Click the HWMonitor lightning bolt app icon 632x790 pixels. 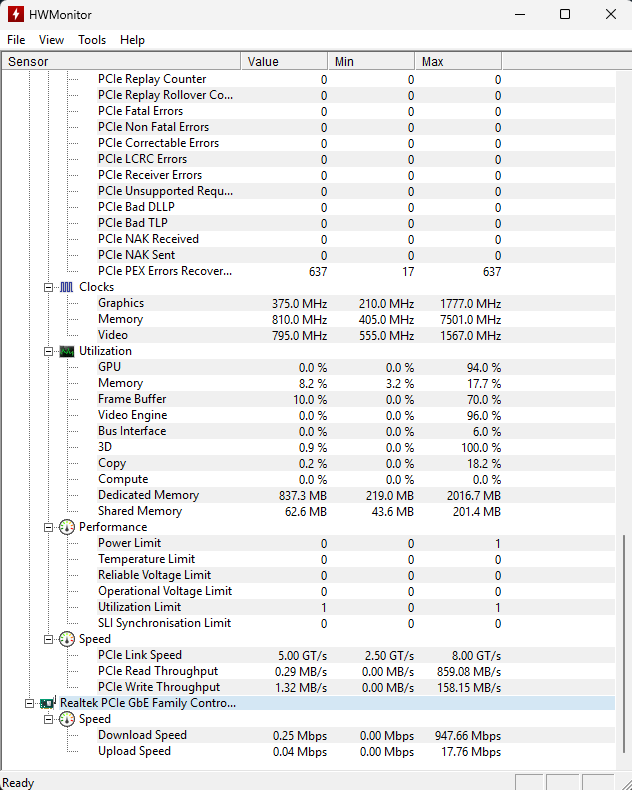pos(16,14)
